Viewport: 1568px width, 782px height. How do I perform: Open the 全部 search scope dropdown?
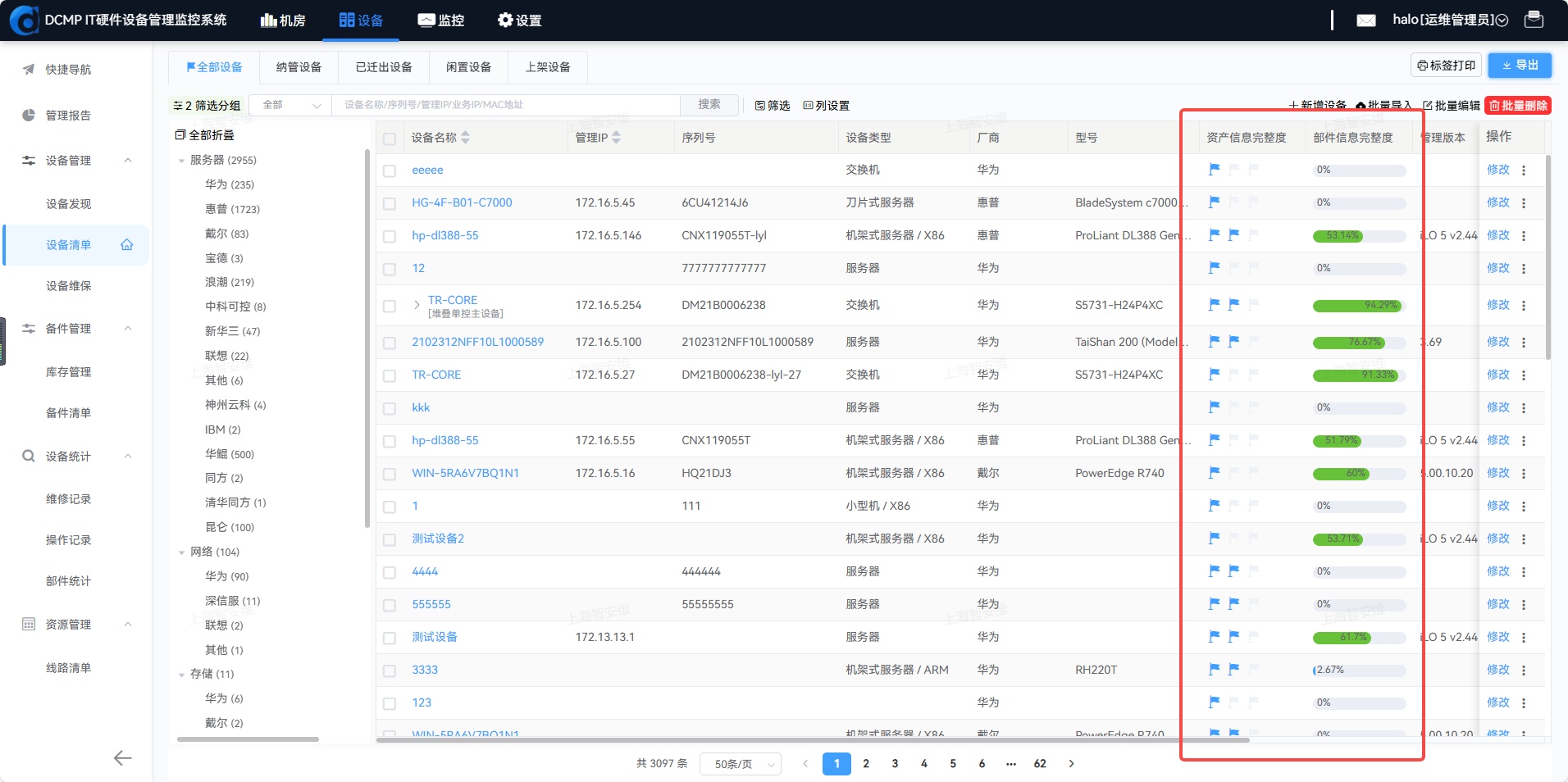pos(291,105)
